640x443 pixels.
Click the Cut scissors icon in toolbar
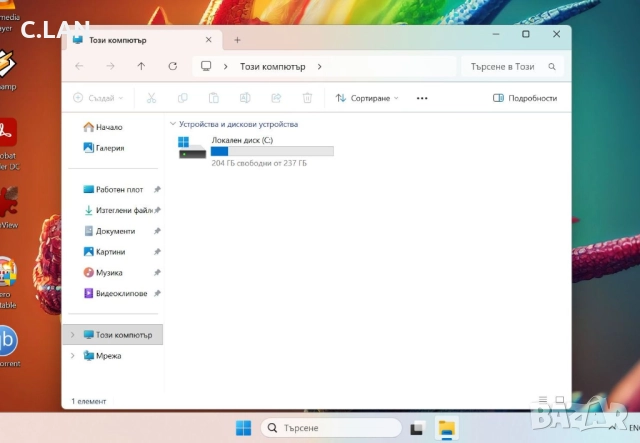click(151, 98)
